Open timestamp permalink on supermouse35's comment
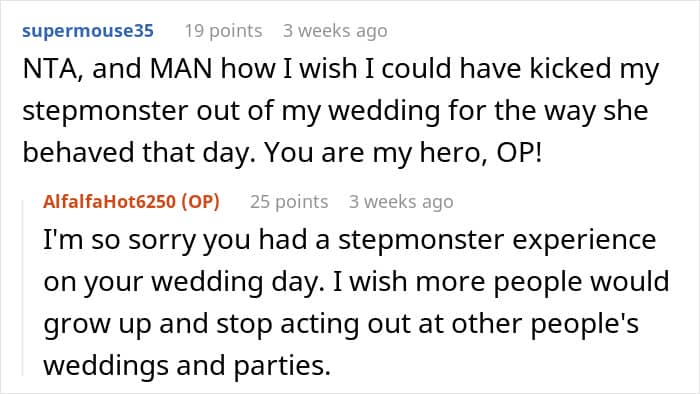Viewport: 700px width, 394px height. click(335, 31)
